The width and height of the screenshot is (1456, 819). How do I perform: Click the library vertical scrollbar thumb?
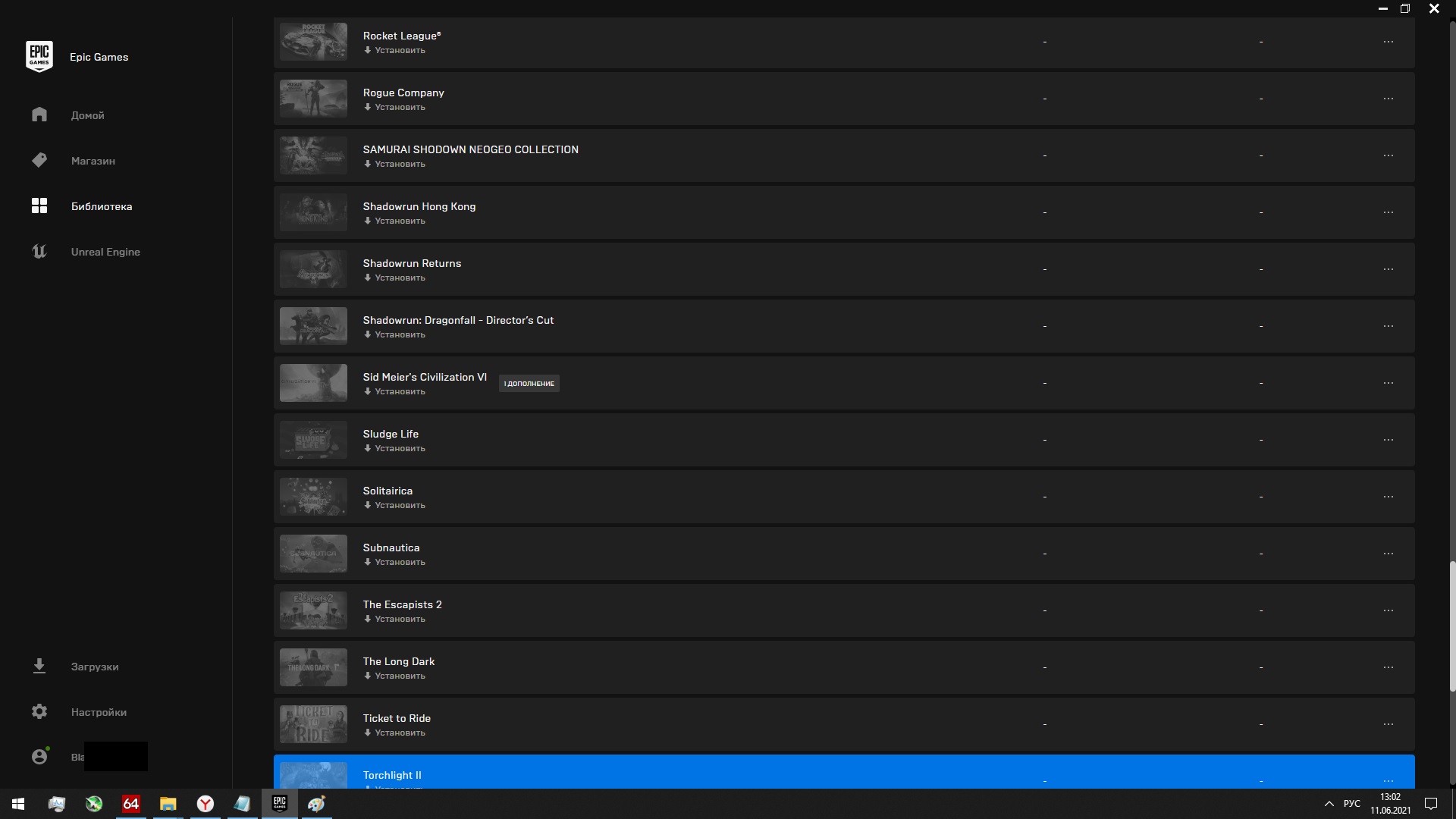click(x=1452, y=626)
